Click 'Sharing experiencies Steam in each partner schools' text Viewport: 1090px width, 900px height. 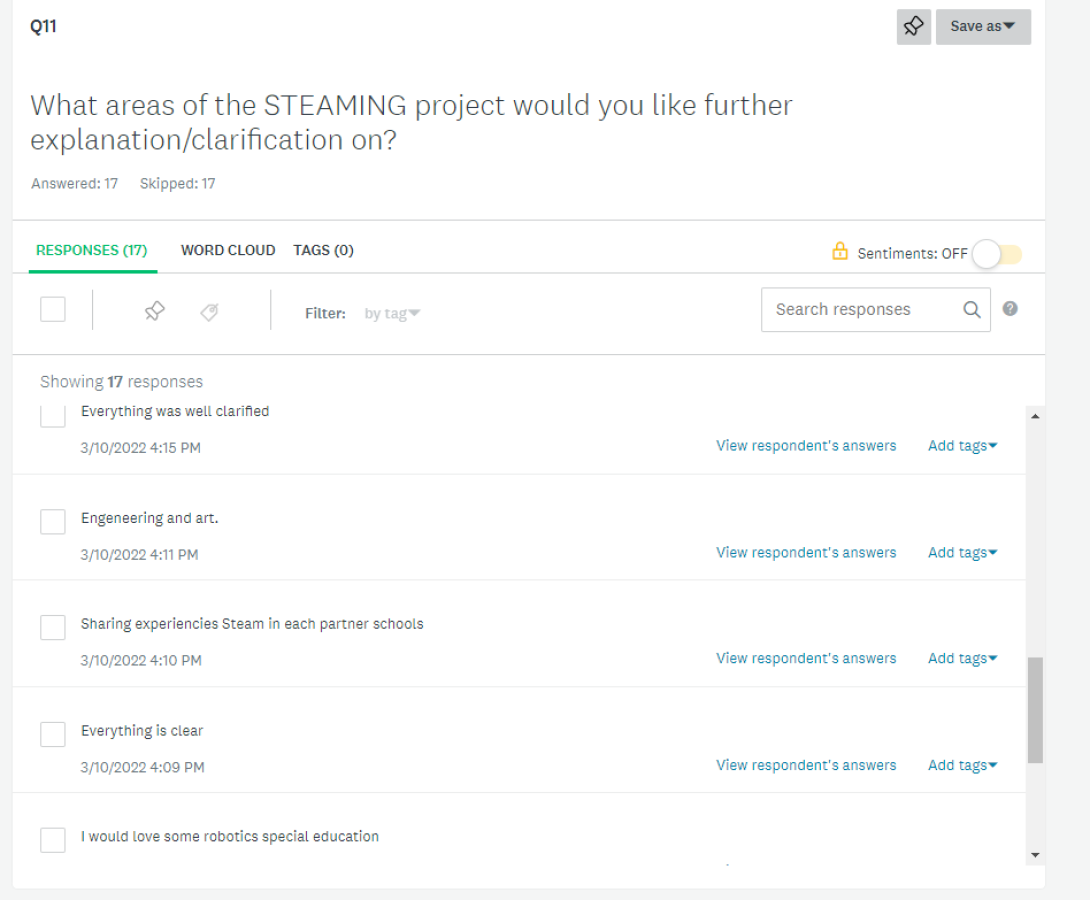[252, 624]
